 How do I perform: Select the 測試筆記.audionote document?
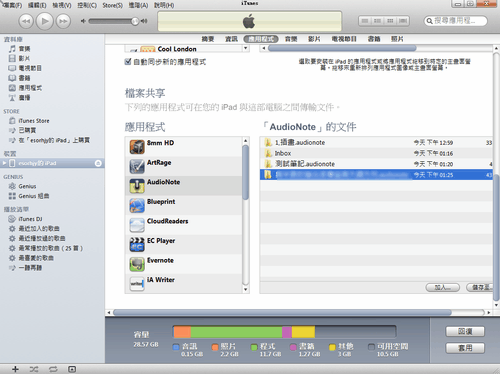coord(376,164)
